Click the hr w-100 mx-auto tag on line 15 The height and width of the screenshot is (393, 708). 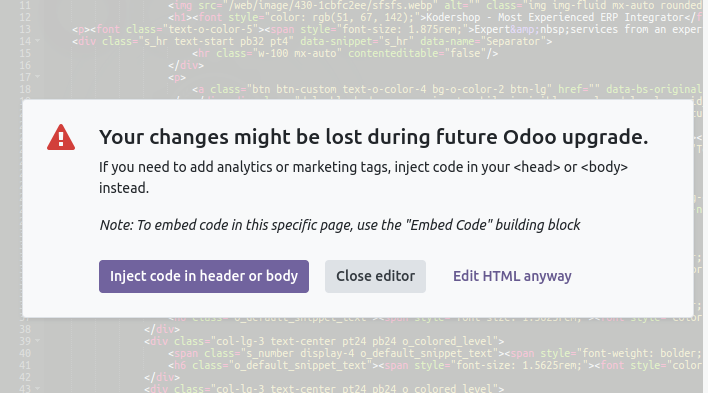[345, 53]
